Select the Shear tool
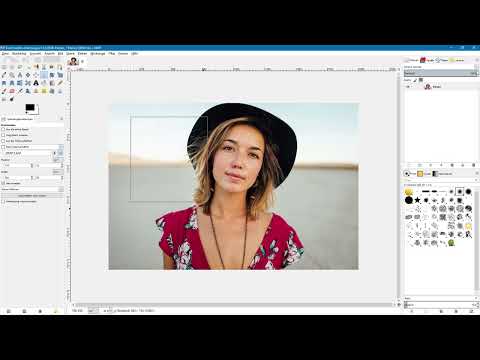 pos(4,83)
